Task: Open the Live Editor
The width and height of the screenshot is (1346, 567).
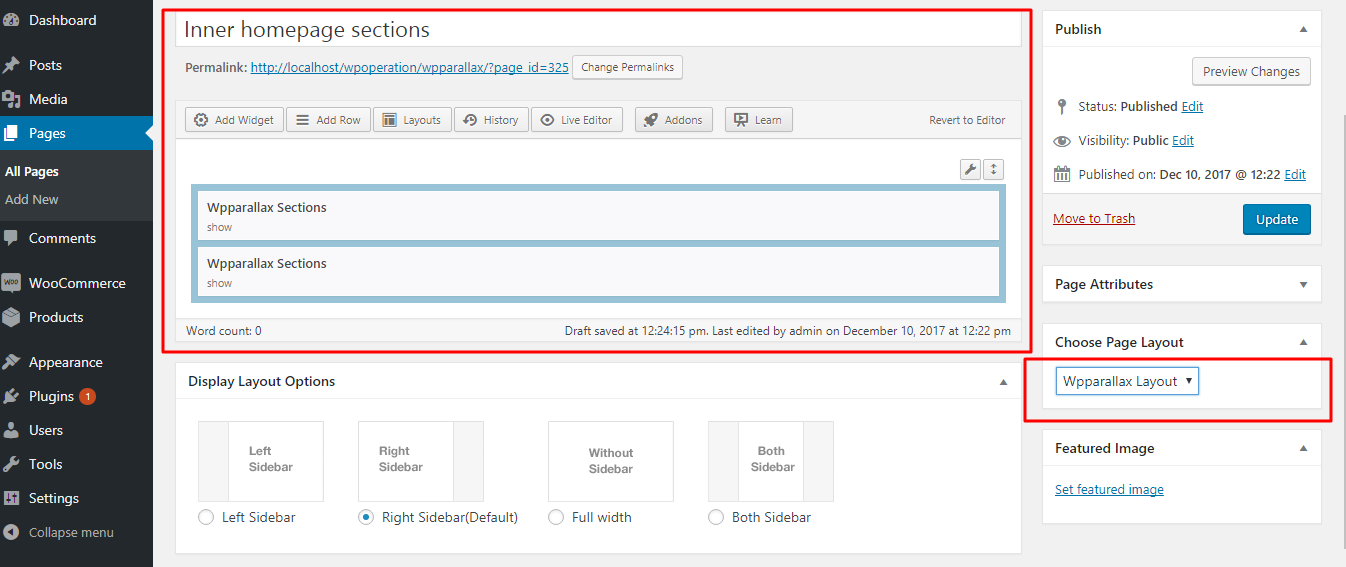Action: (576, 120)
